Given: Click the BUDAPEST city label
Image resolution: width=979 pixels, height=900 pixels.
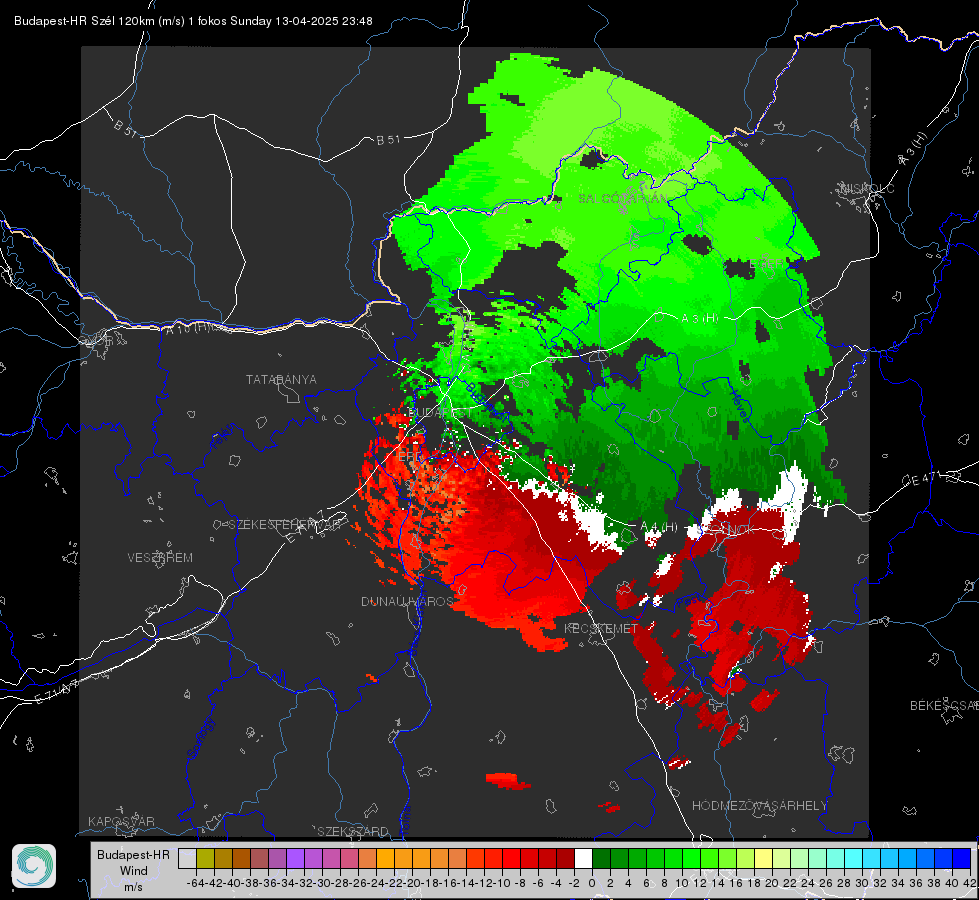Looking at the screenshot, I should [440, 413].
